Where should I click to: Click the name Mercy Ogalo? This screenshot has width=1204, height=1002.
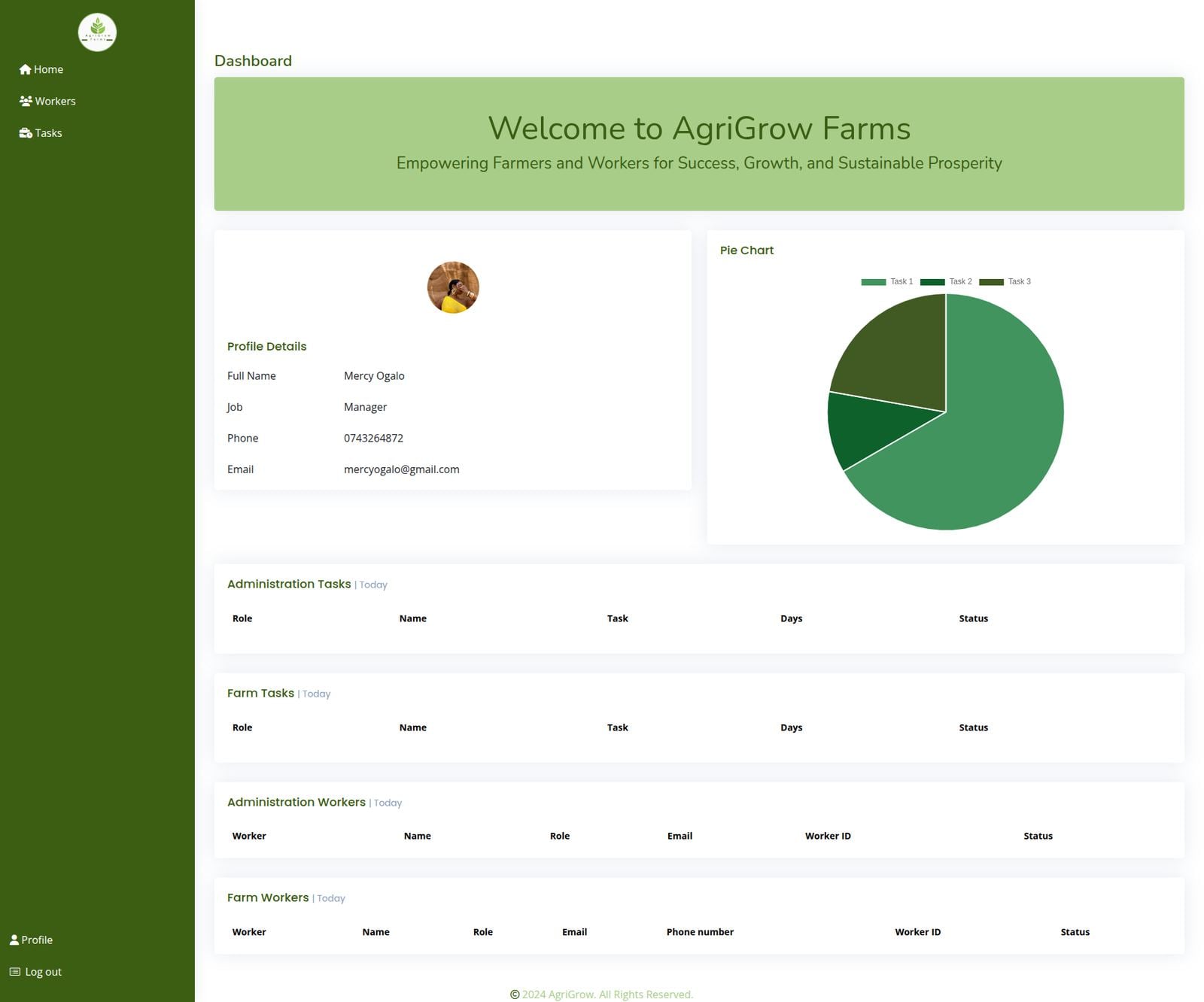pyautogui.click(x=374, y=376)
